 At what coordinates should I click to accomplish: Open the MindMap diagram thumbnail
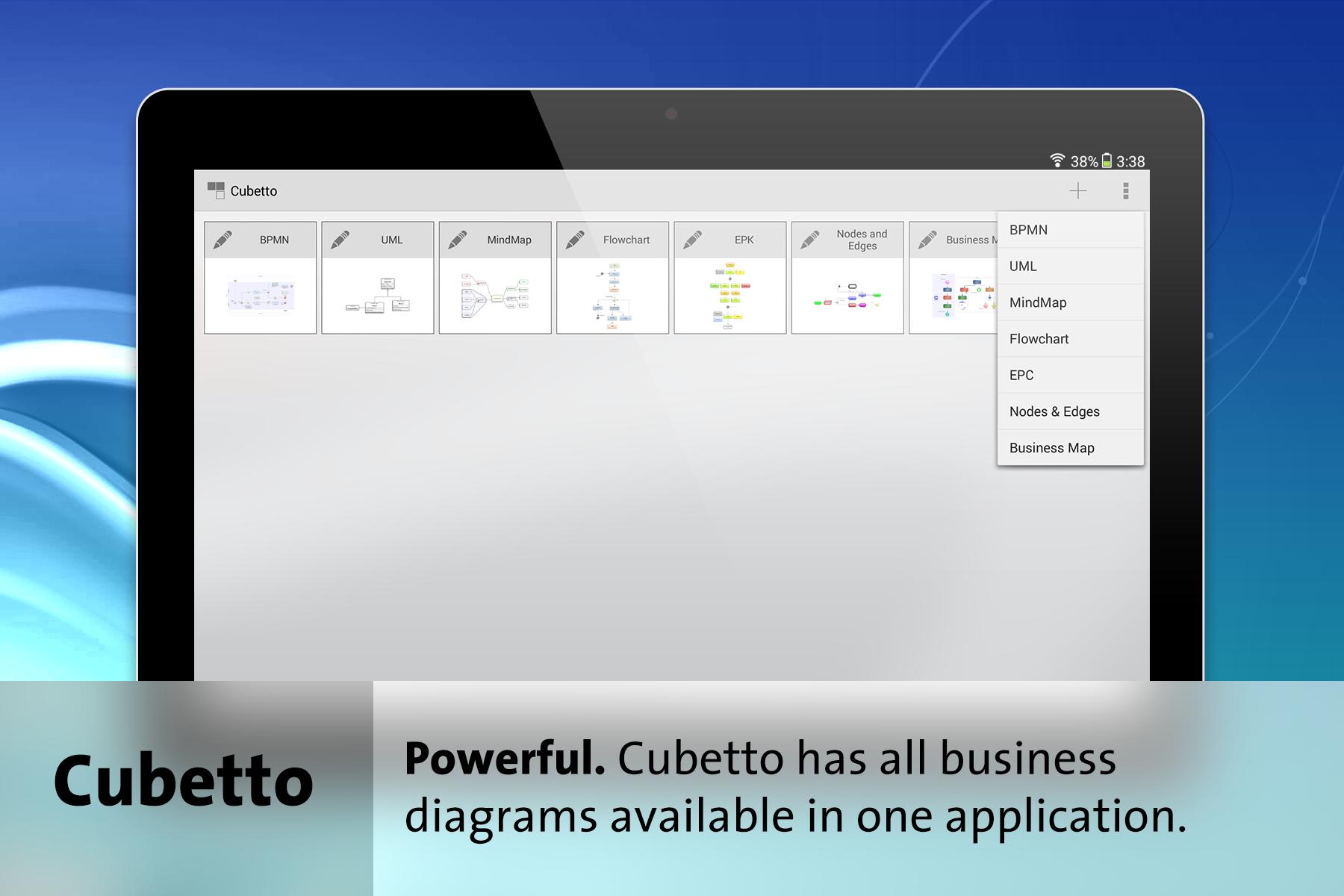(x=495, y=296)
